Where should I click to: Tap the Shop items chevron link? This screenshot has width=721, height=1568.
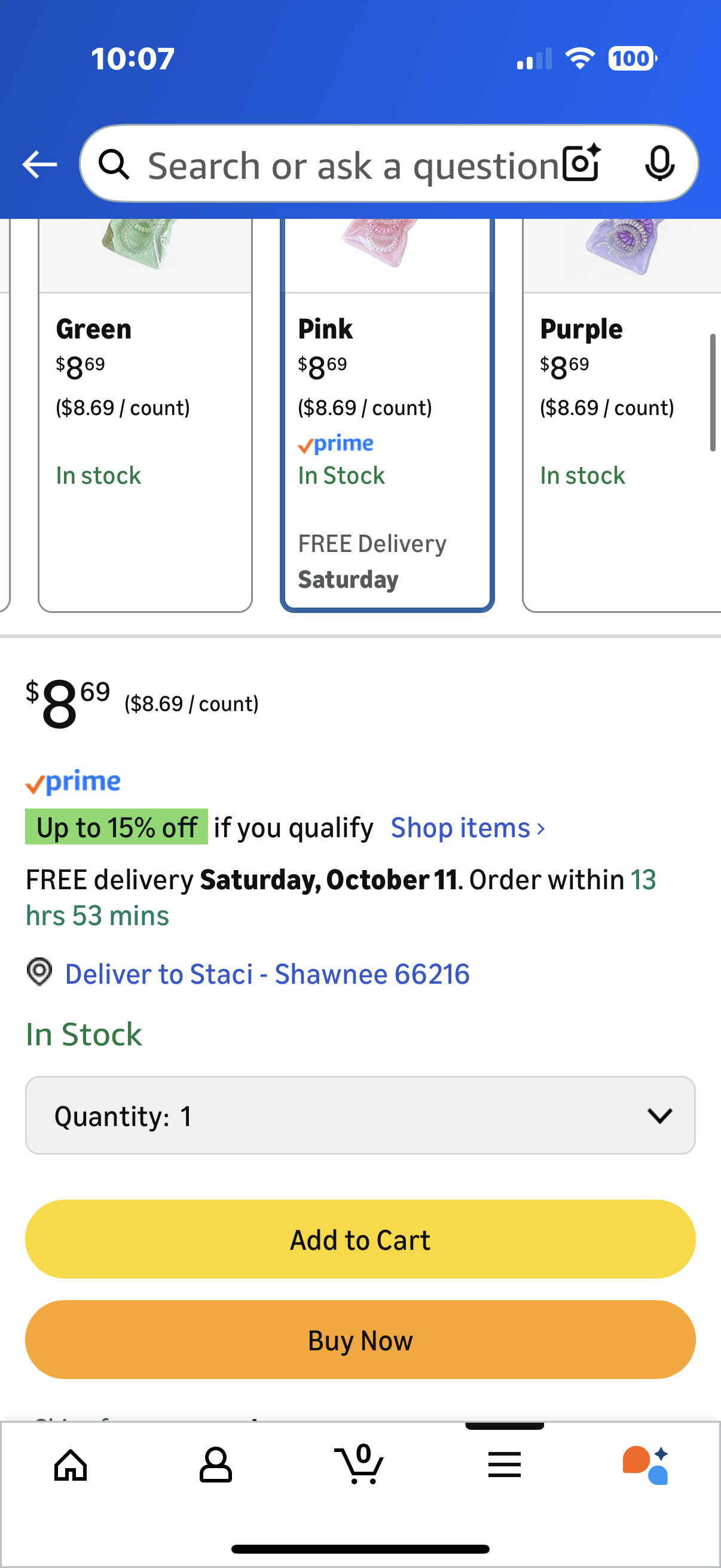point(468,828)
